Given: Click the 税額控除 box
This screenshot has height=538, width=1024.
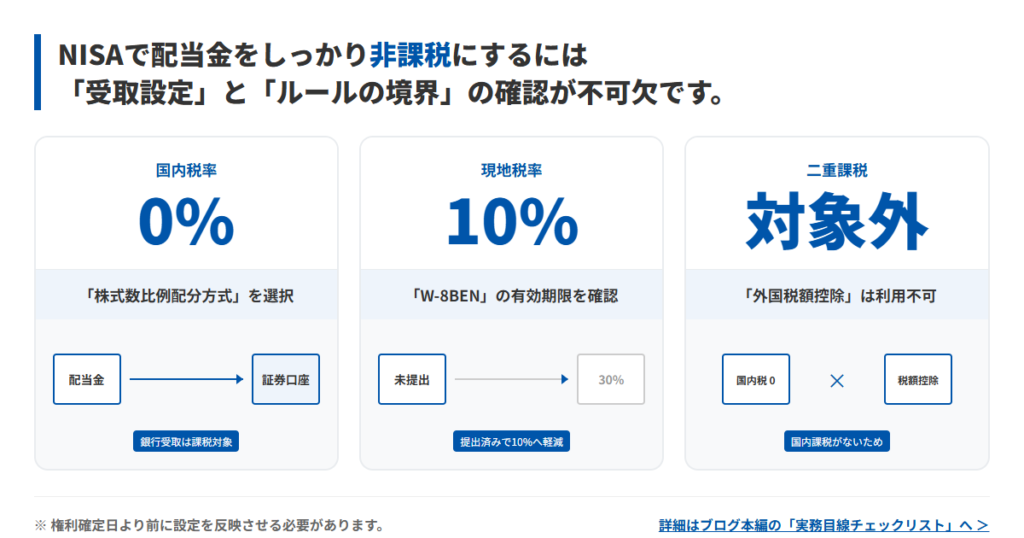Looking at the screenshot, I should [x=918, y=379].
